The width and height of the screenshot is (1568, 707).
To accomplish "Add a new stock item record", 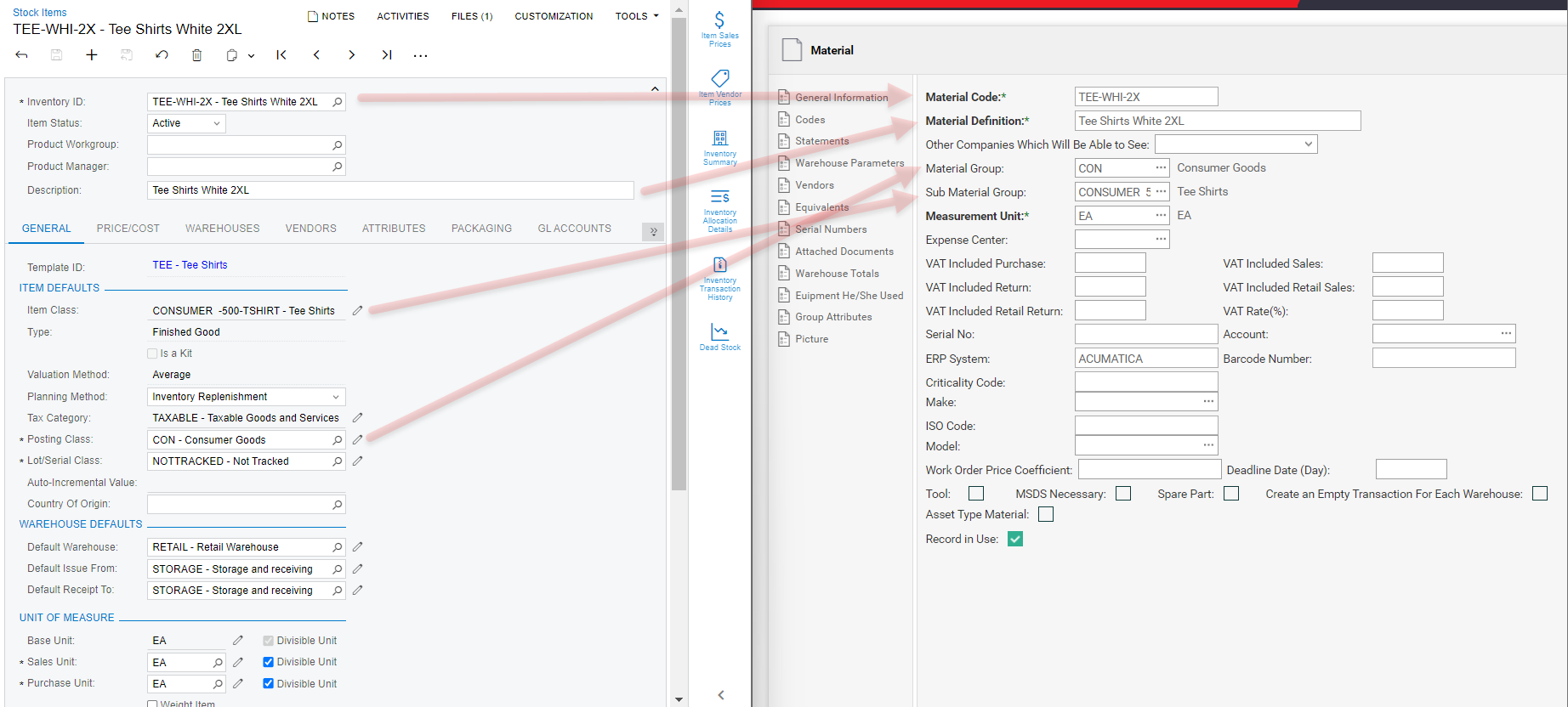I will coord(92,55).
